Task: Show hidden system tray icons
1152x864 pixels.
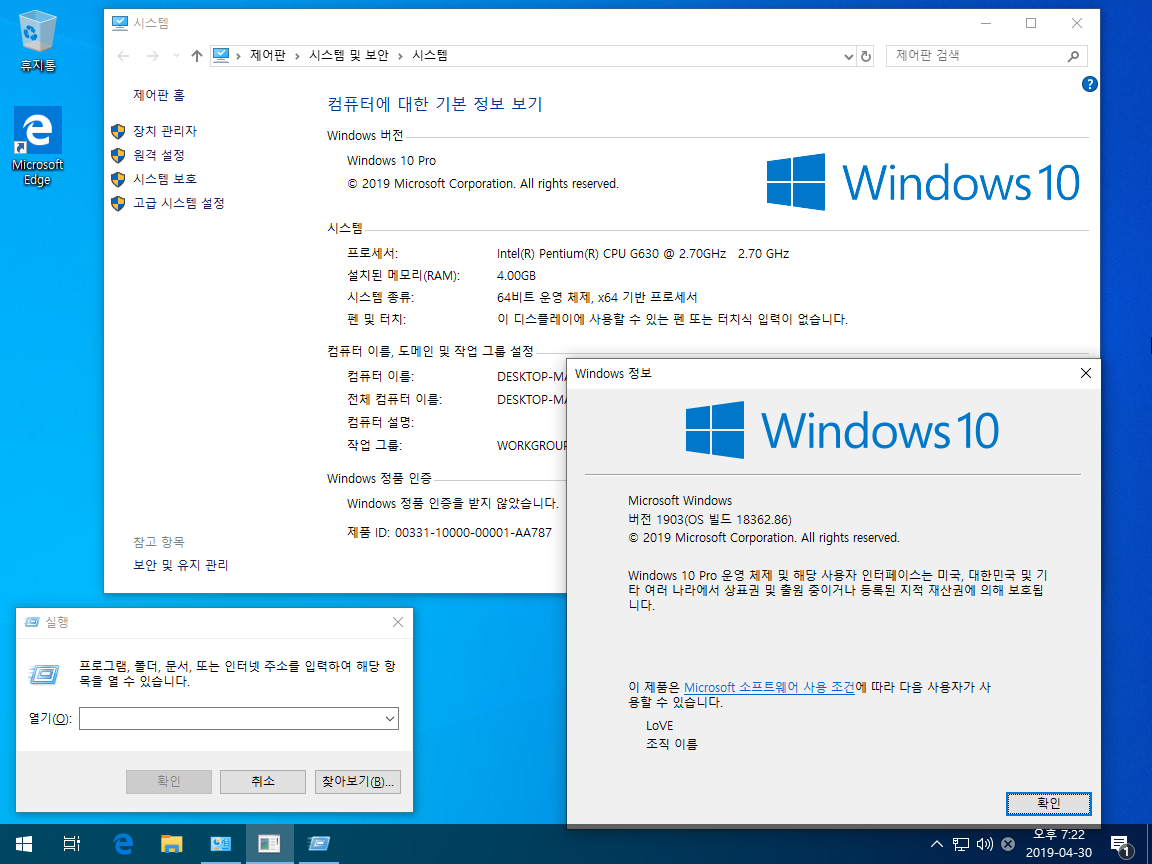Action: 937,843
